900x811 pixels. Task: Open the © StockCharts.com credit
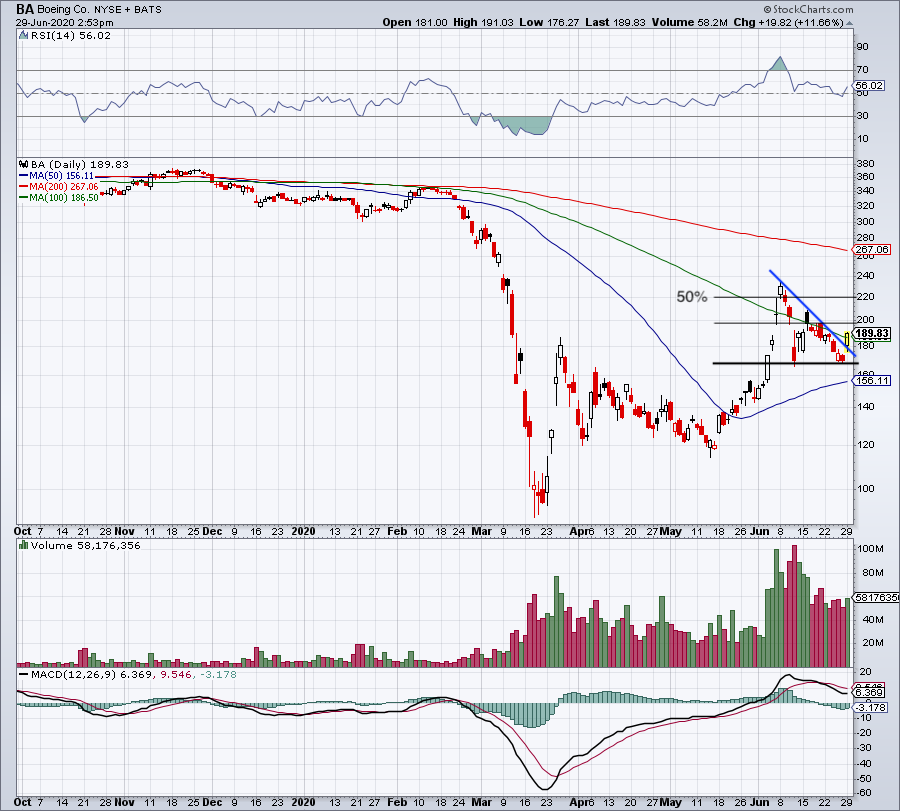[808, 9]
